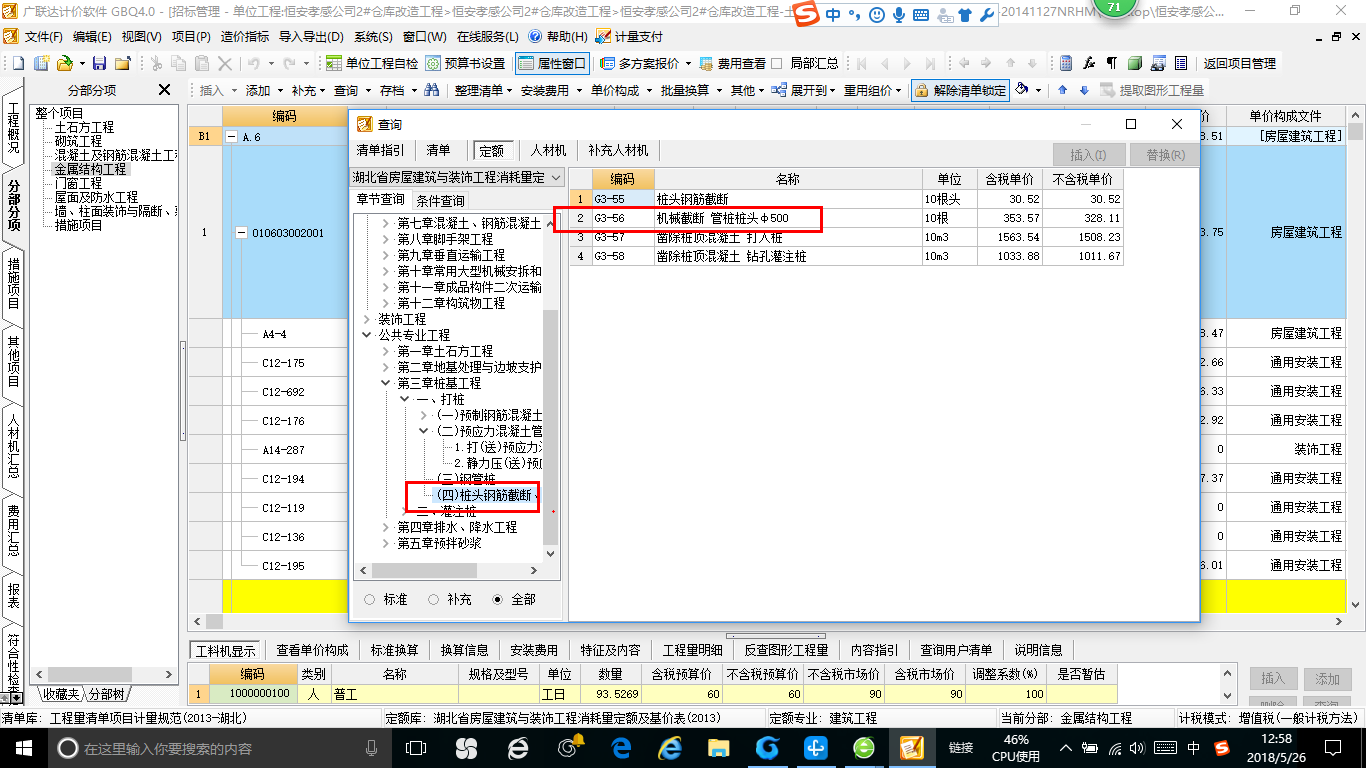
Task: Open the 整理清单 dropdown menu
Action: point(483,90)
